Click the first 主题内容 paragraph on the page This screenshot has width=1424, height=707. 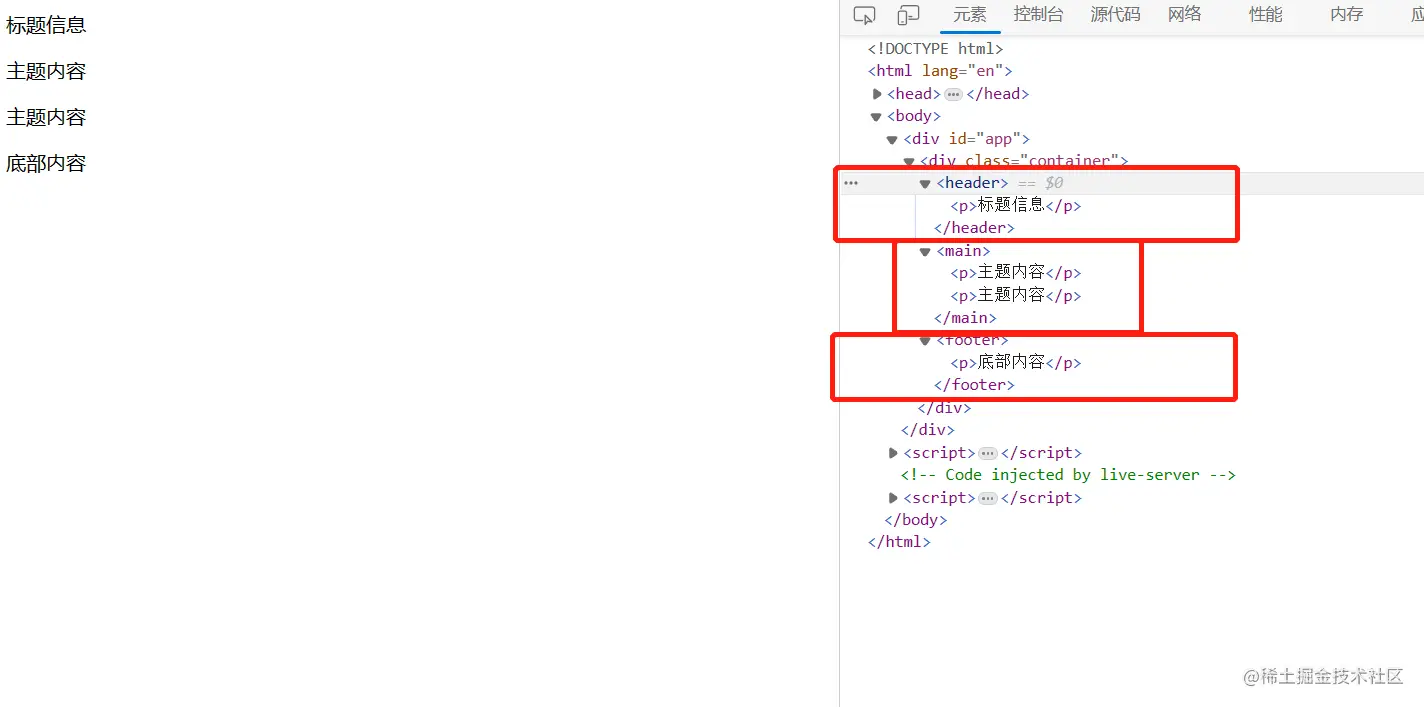pos(46,71)
